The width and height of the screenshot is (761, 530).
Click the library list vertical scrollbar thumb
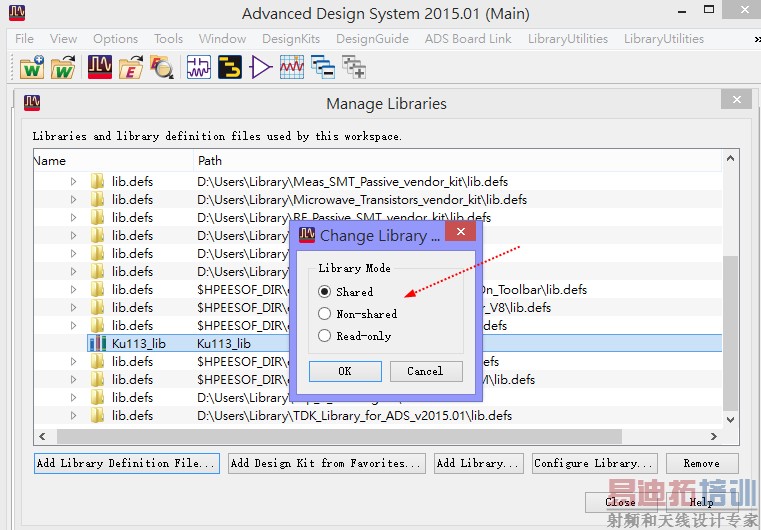730,333
